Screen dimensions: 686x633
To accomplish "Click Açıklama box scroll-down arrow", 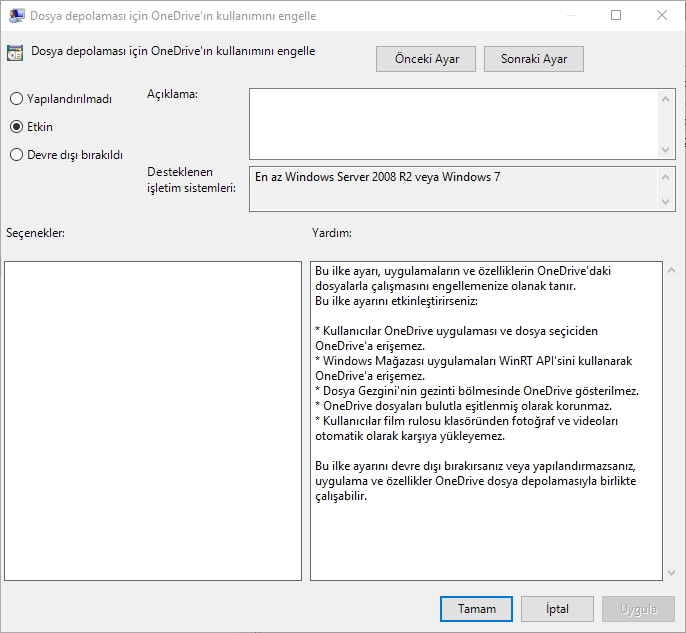I will pyautogui.click(x=665, y=150).
